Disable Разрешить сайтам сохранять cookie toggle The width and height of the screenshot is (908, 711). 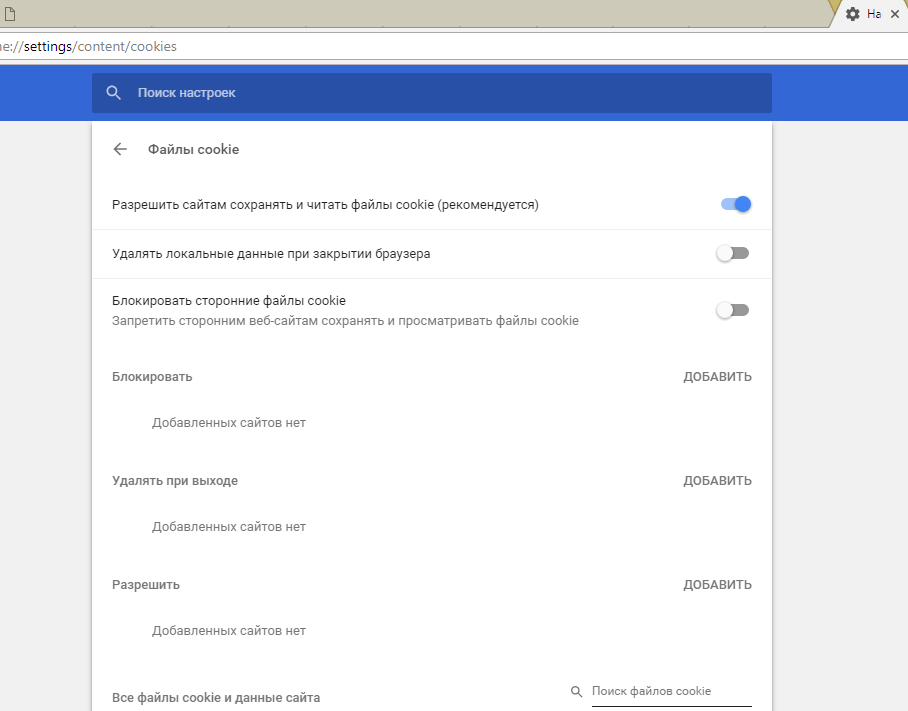735,204
